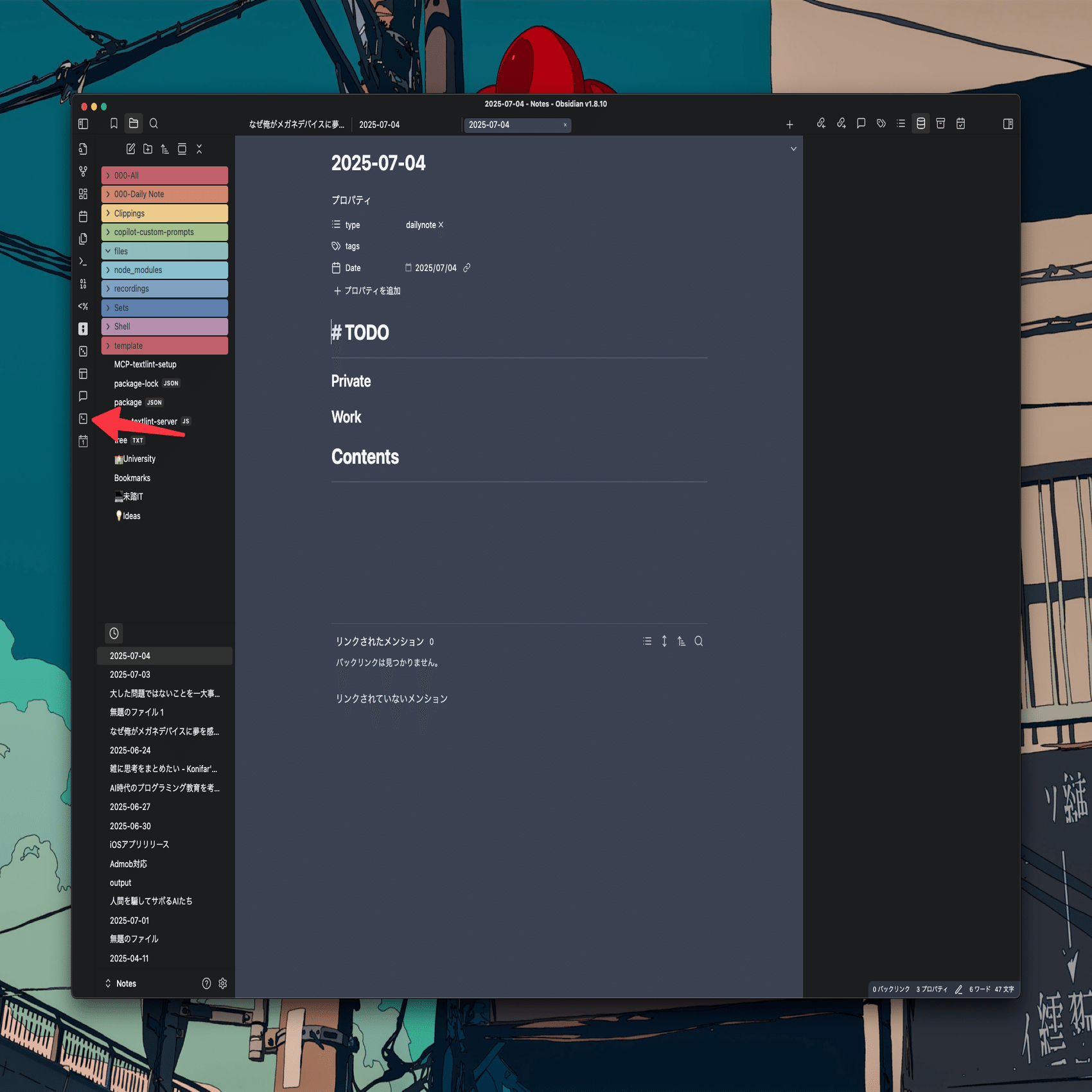The width and height of the screenshot is (1092, 1092).
Task: Expand the copilot-custom-prompts folder
Action: point(164,232)
